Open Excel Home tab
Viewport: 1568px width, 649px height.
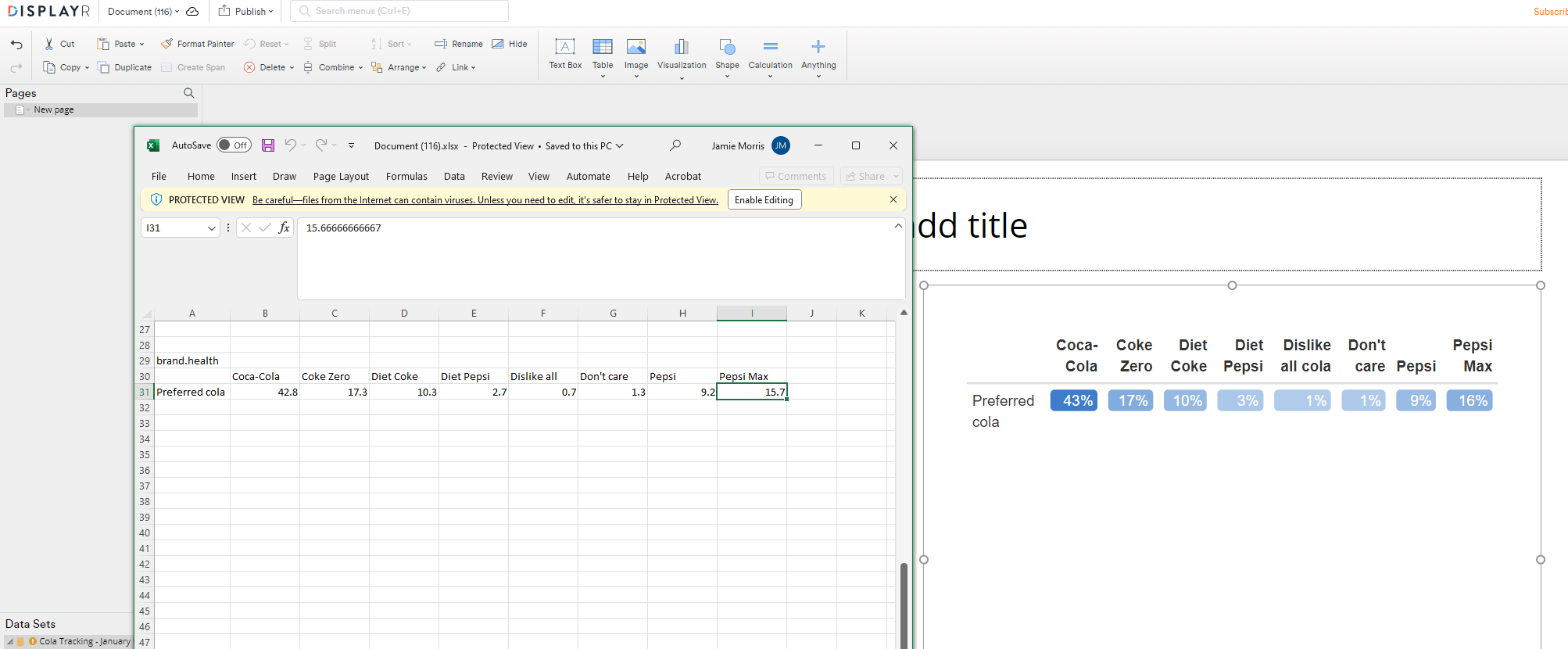[201, 177]
